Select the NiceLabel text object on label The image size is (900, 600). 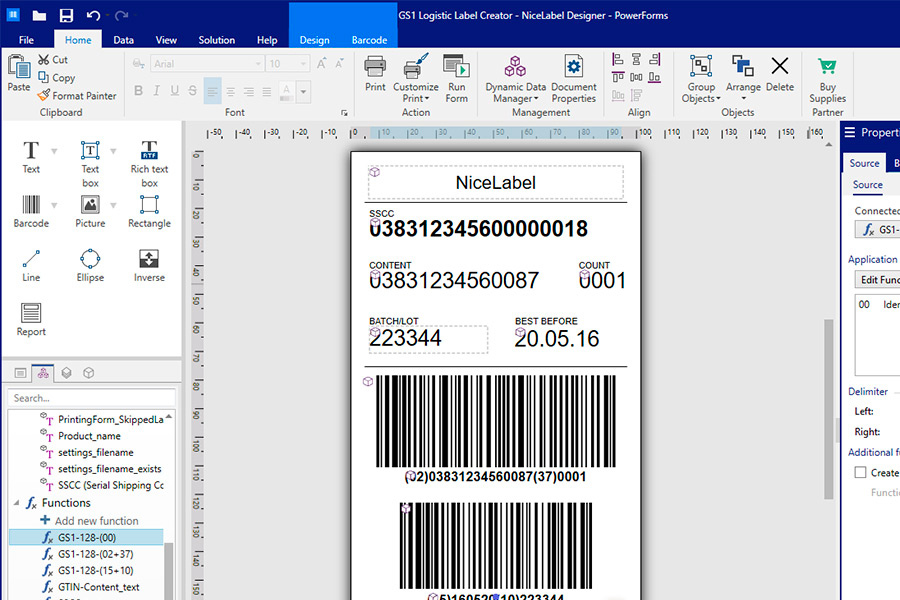click(496, 183)
